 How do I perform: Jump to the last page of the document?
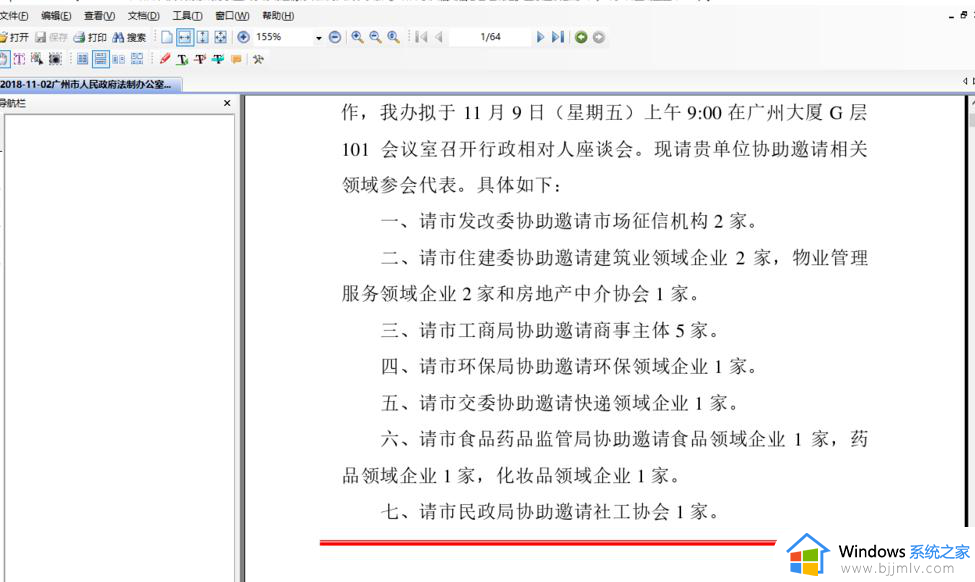click(558, 37)
